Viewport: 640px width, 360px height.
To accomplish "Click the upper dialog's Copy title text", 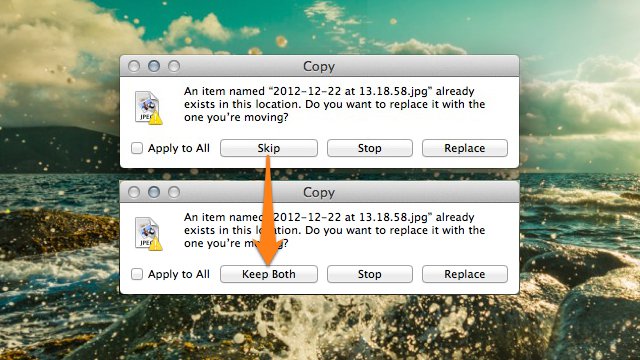I will [x=319, y=67].
